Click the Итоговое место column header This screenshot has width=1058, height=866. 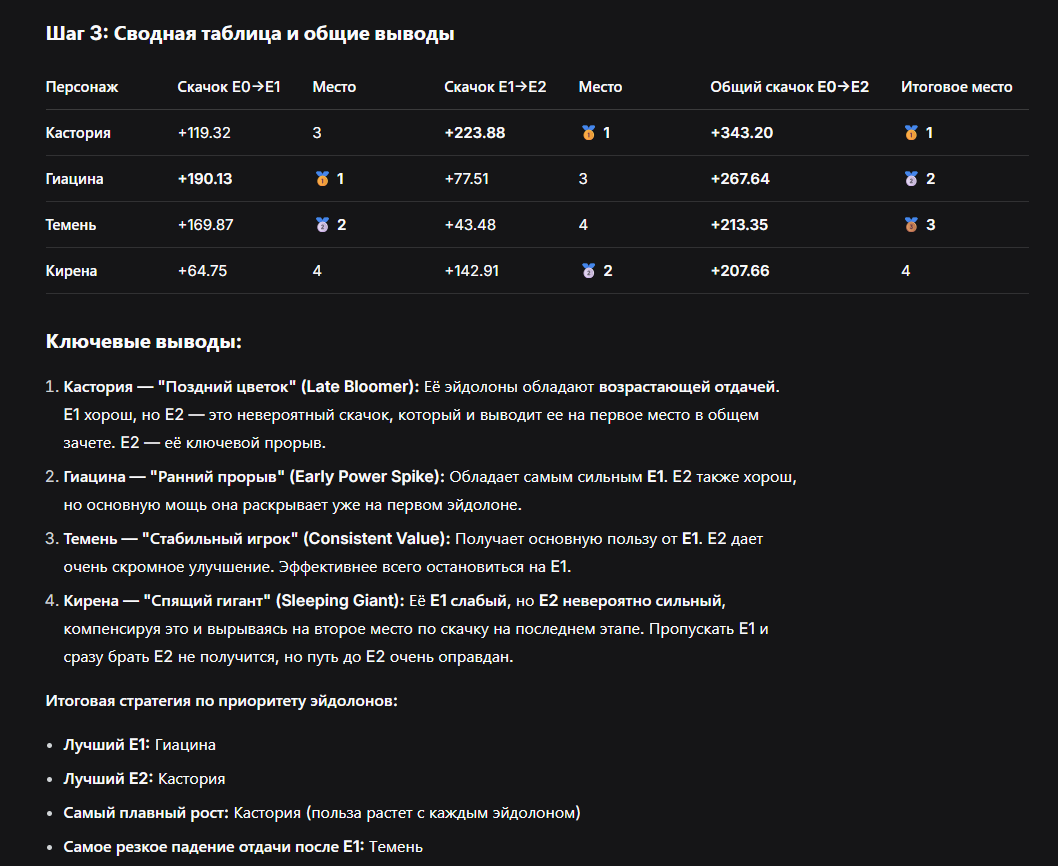(x=956, y=87)
